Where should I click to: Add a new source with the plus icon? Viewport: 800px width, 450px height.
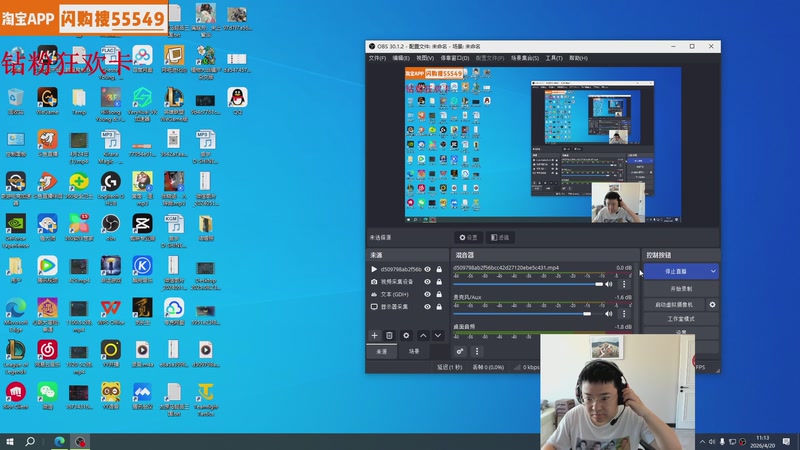point(374,335)
